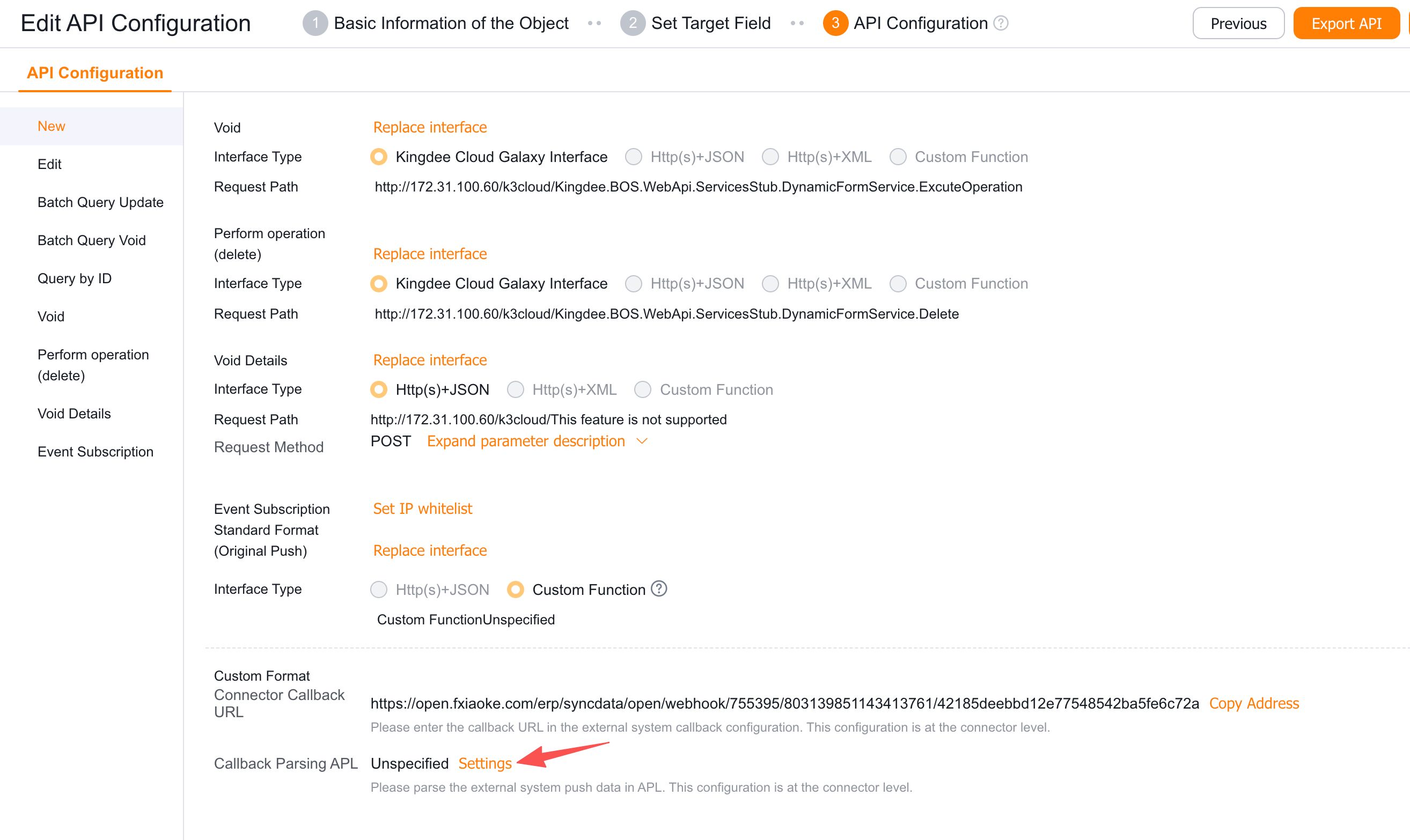The height and width of the screenshot is (840, 1410).
Task: Open Settings for Callback Parsing APL
Action: [x=484, y=763]
